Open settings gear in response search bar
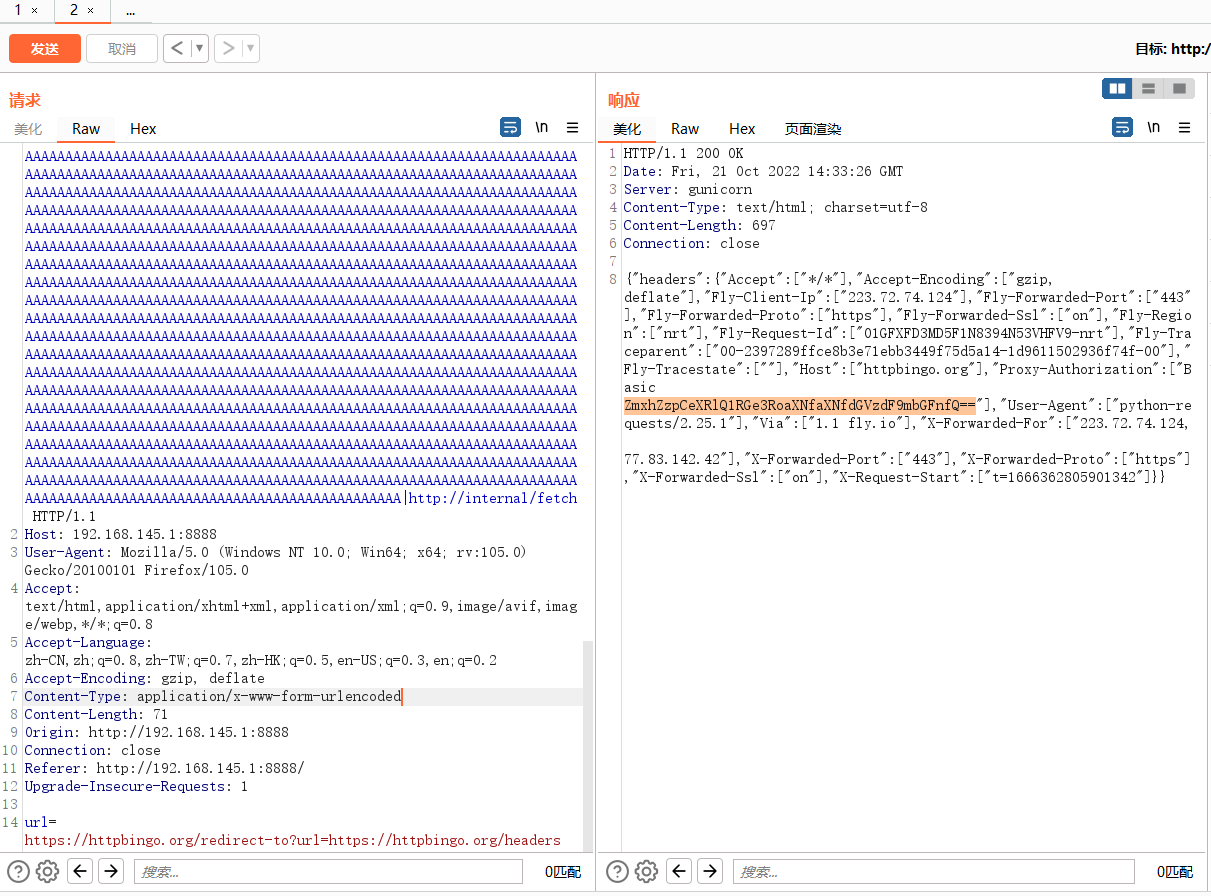The height and width of the screenshot is (896, 1211). click(647, 871)
